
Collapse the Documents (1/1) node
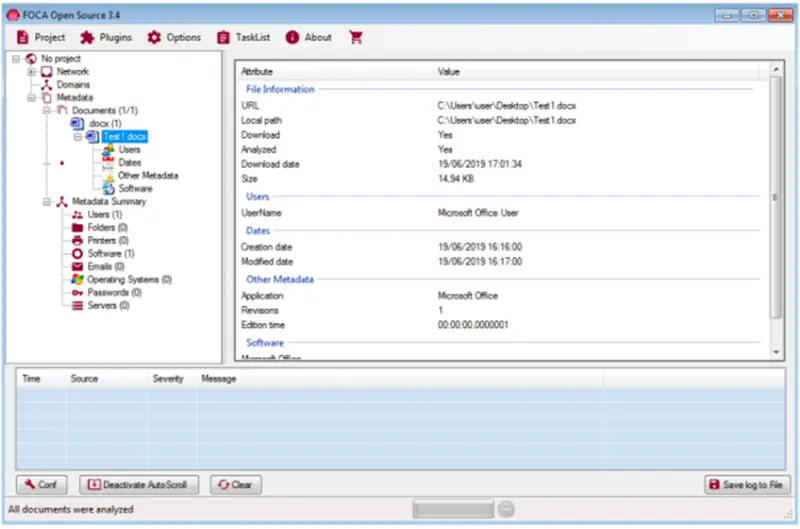[x=47, y=111]
